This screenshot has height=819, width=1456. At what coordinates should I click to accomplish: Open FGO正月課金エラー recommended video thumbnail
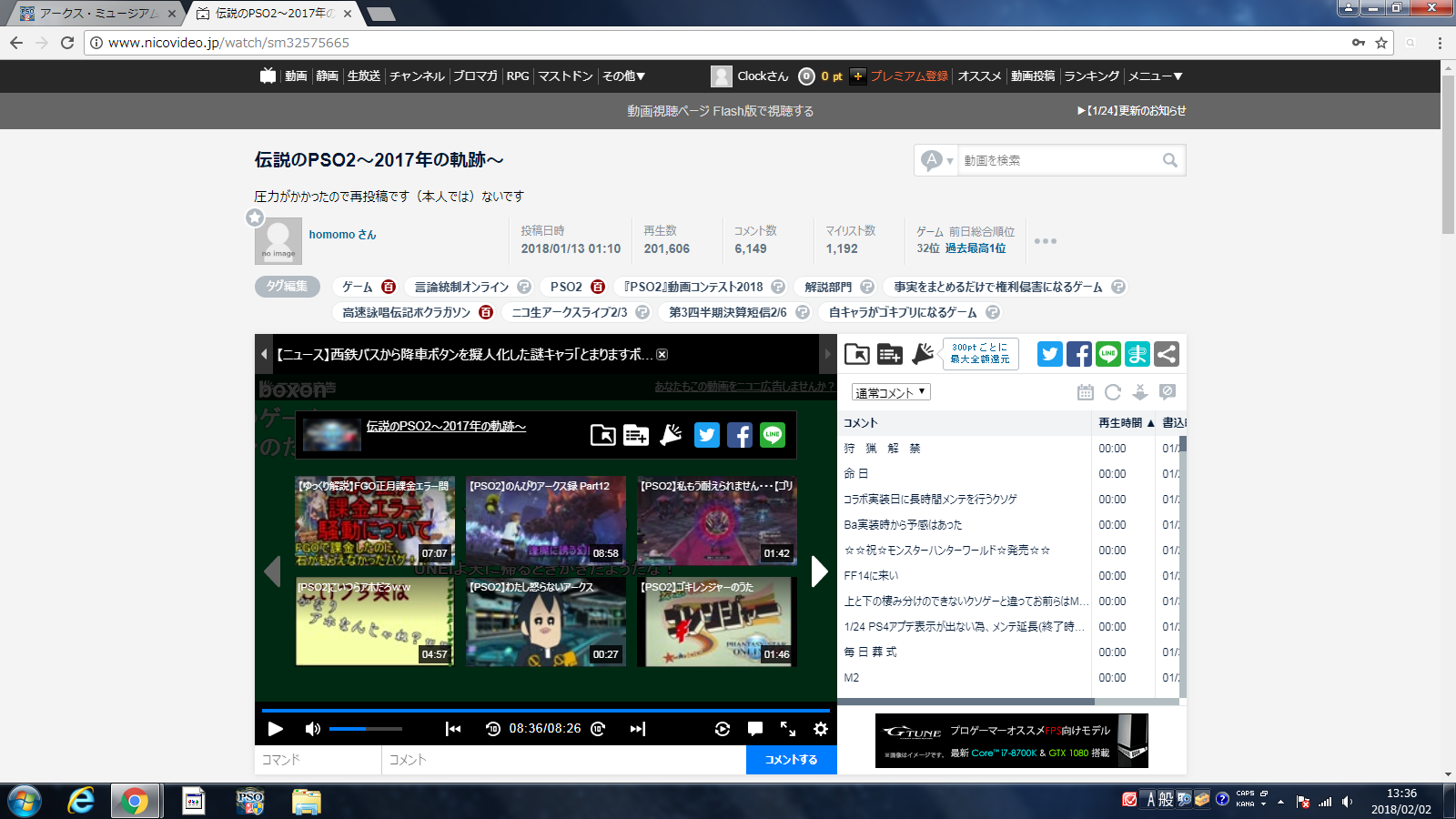(x=374, y=521)
